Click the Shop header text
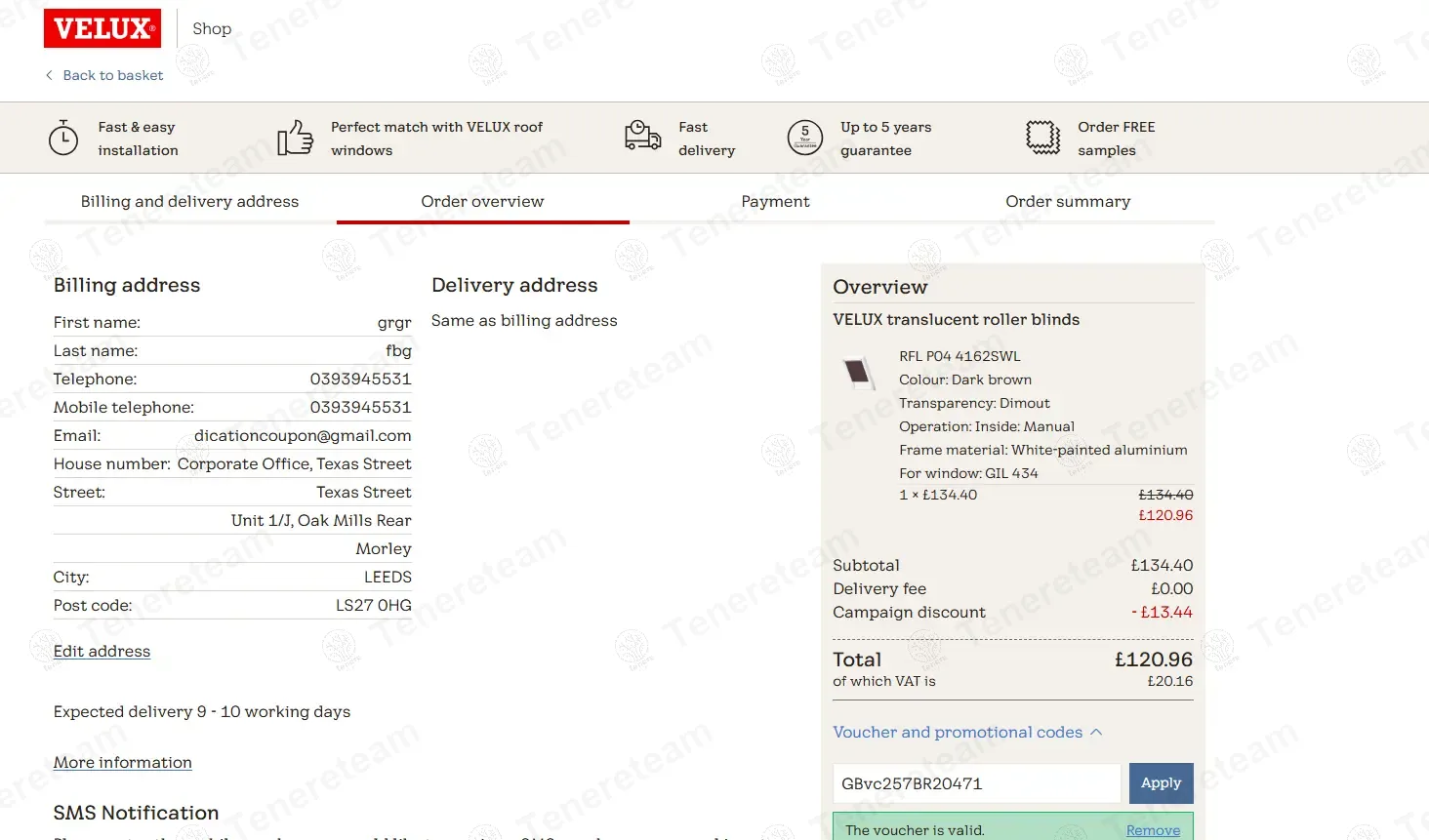Image resolution: width=1429 pixels, height=840 pixels. tap(212, 28)
